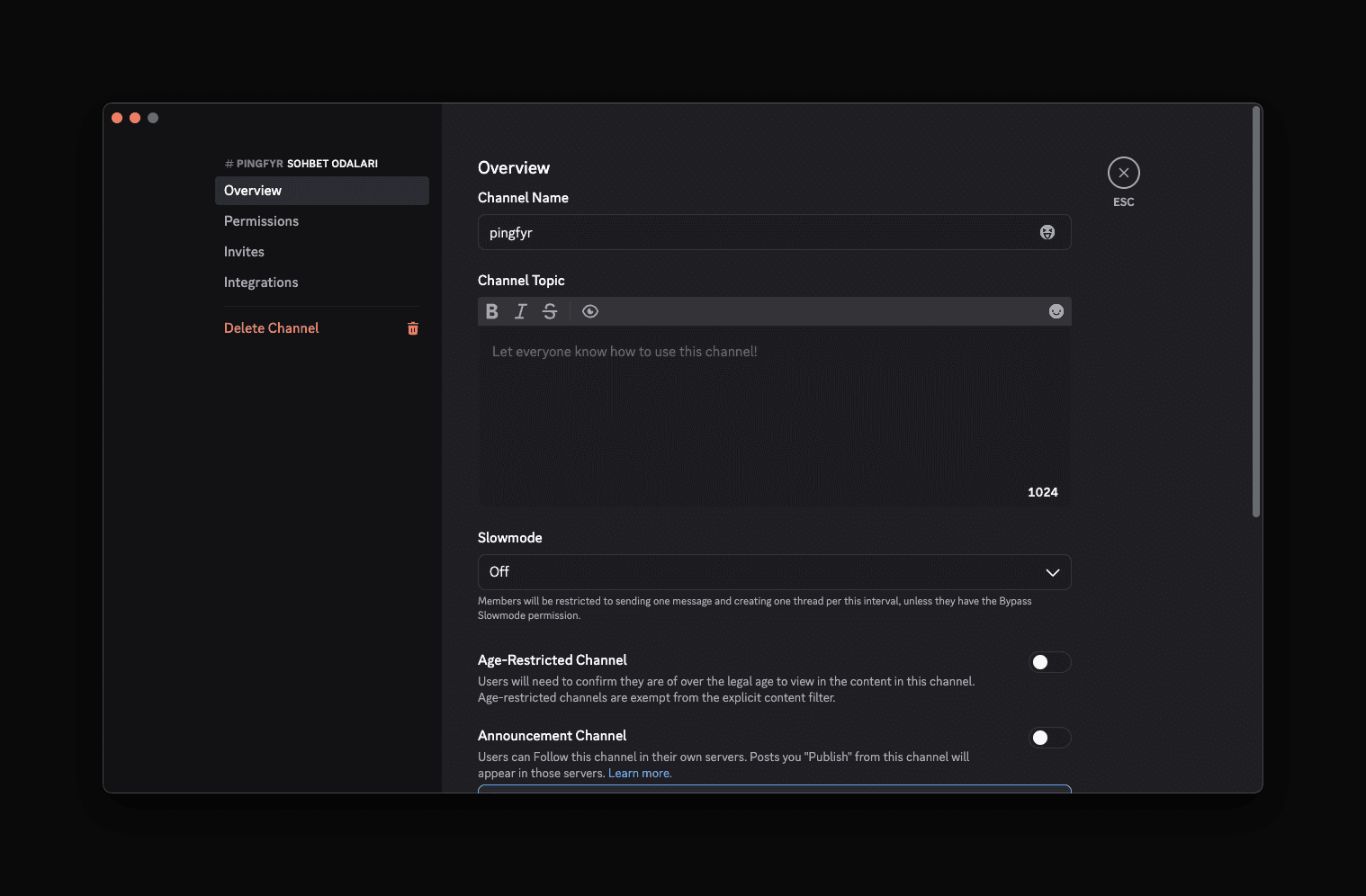1366x896 pixels.
Task: Select Off in the Slowmode selector
Action: point(774,572)
